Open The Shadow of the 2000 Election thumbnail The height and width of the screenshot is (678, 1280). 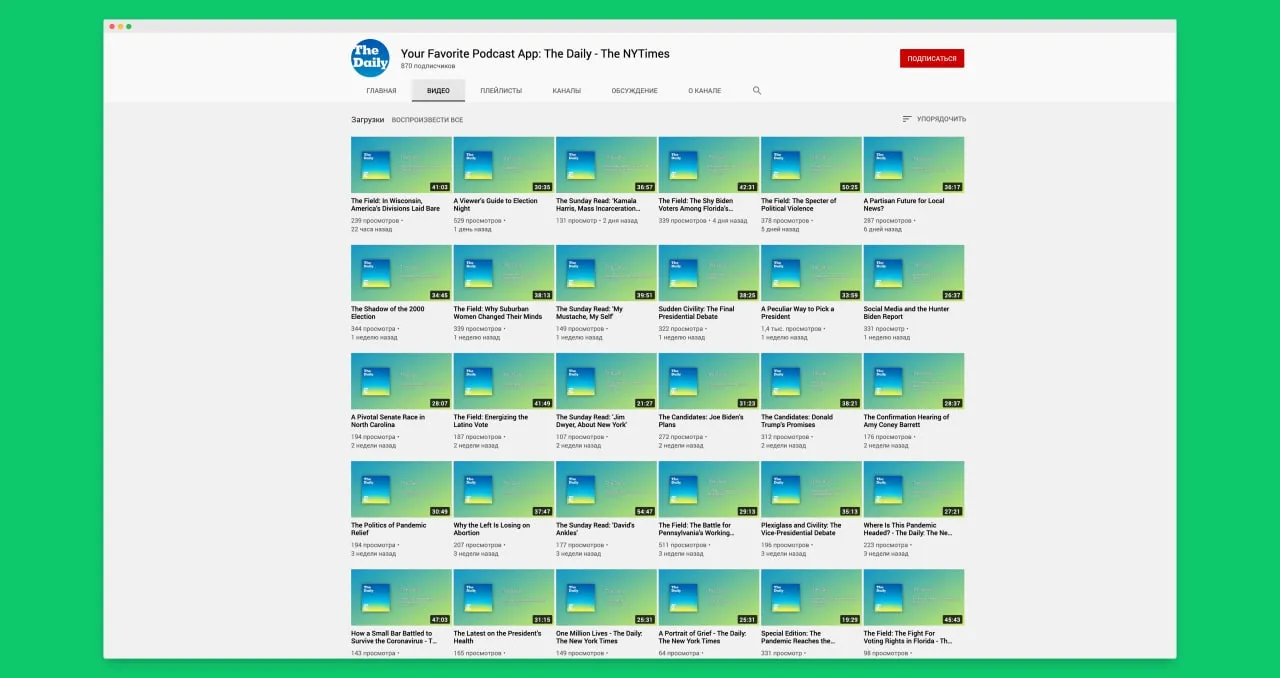pyautogui.click(x=401, y=273)
